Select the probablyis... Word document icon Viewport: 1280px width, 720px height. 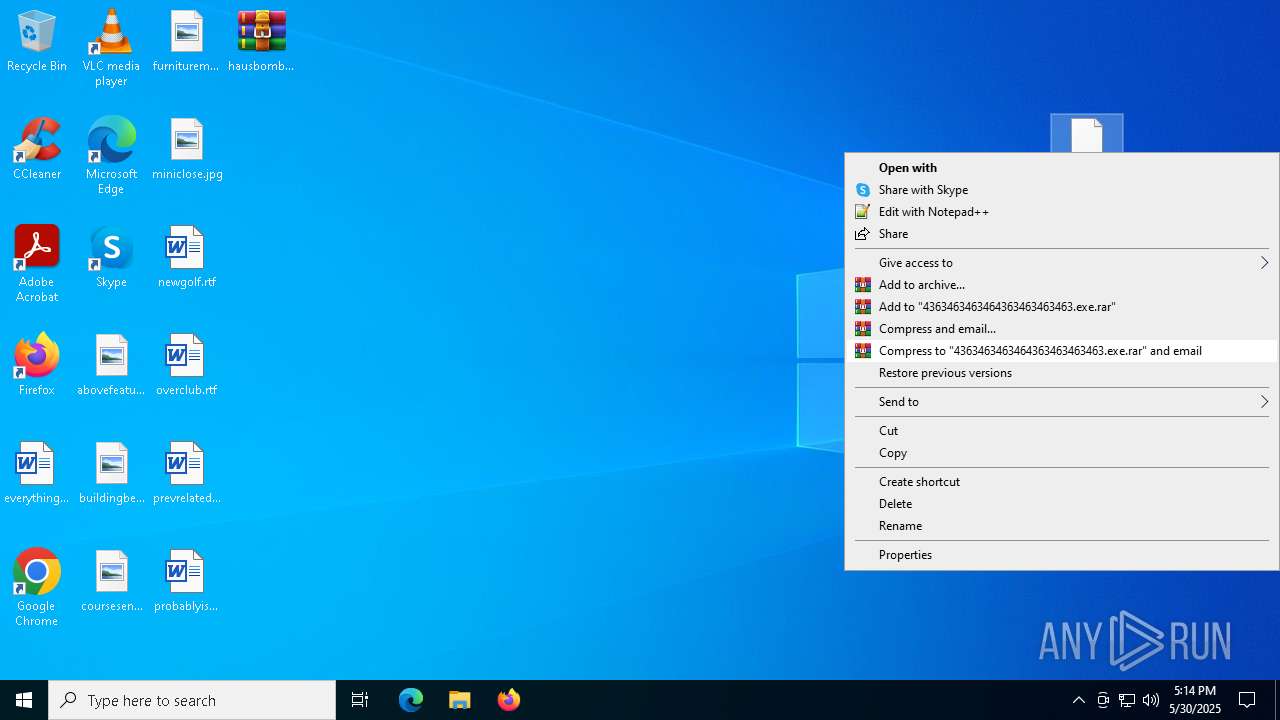coord(187,582)
